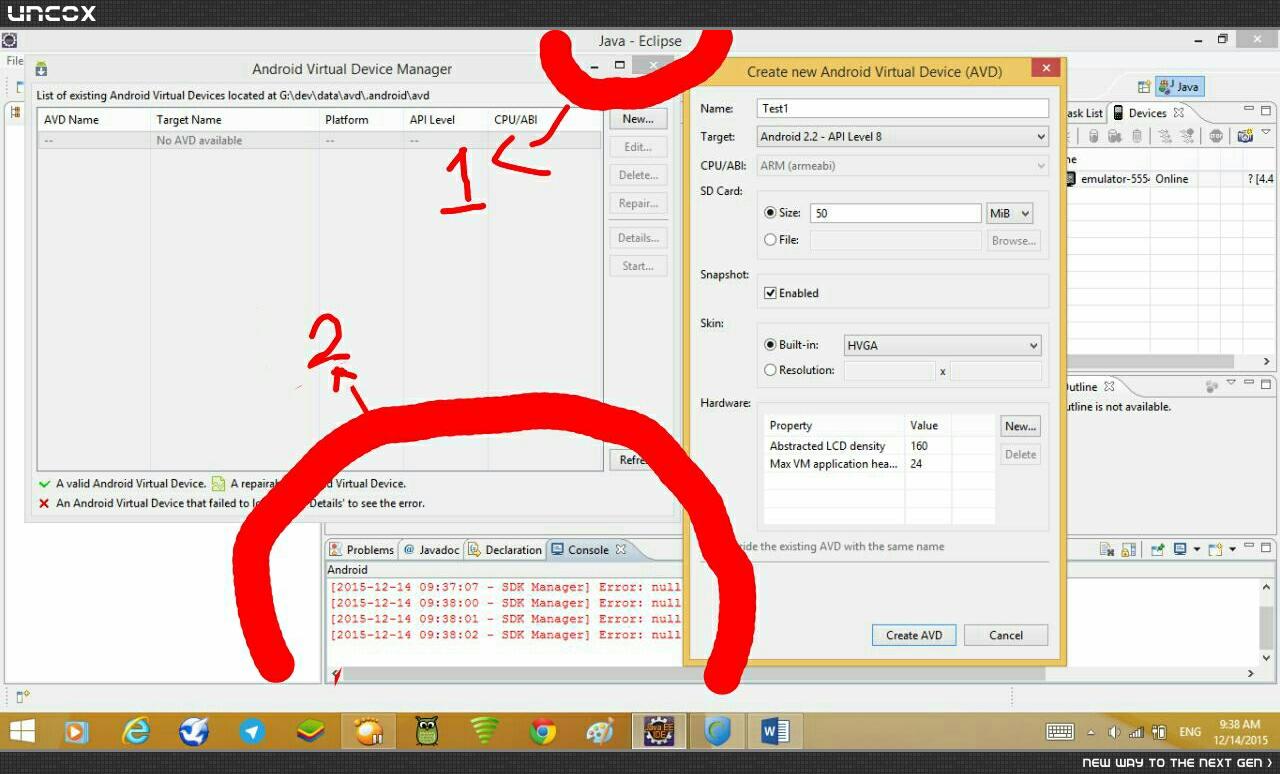Click the SD Card size field showing 50
This screenshot has width=1280, height=774.
tap(895, 213)
